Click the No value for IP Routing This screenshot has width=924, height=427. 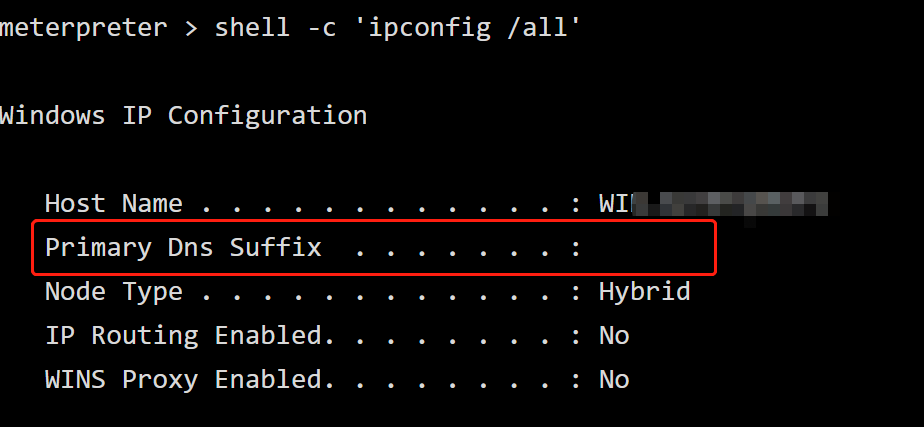[614, 336]
